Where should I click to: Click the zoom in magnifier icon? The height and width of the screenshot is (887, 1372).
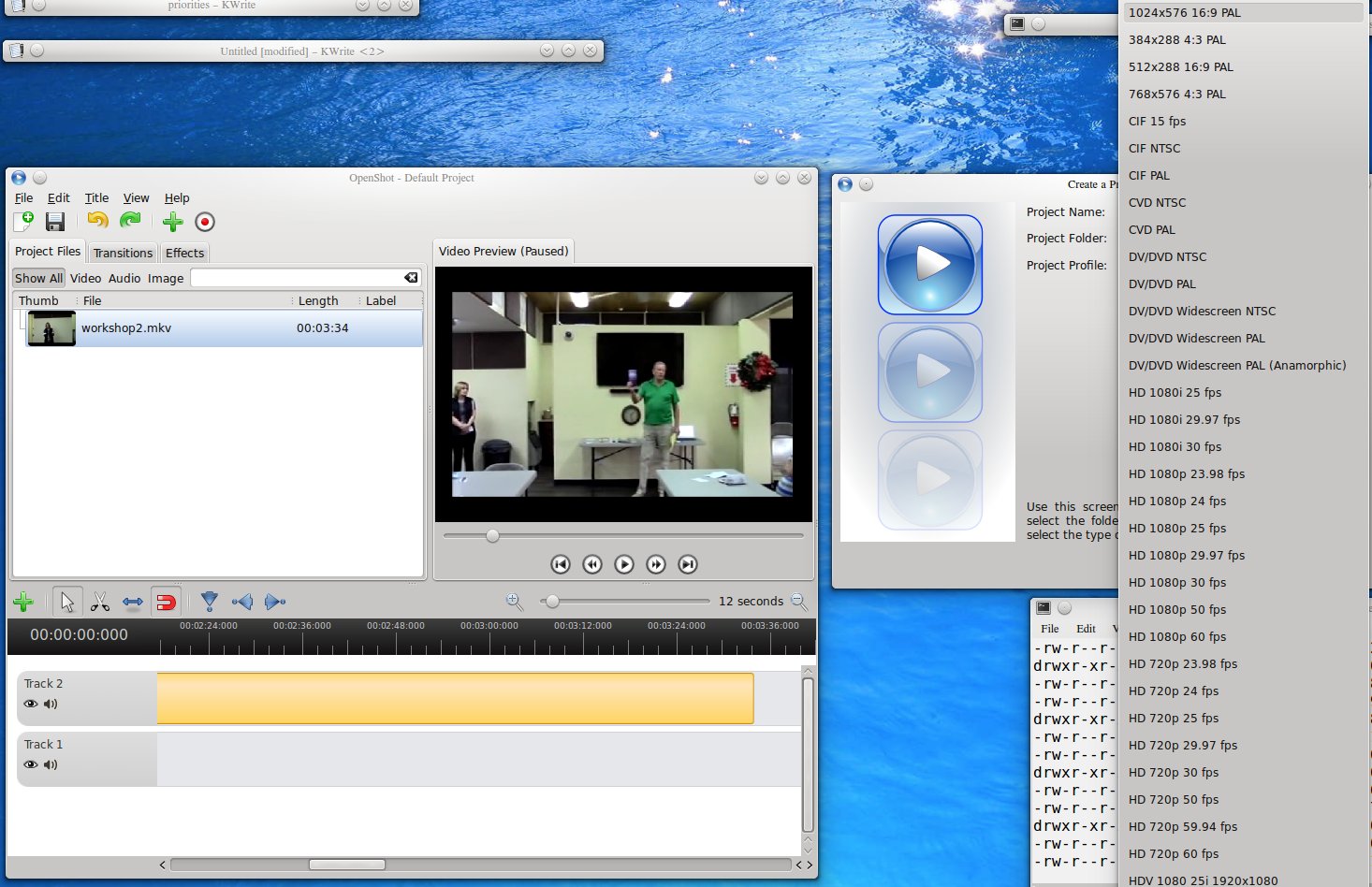[x=514, y=601]
